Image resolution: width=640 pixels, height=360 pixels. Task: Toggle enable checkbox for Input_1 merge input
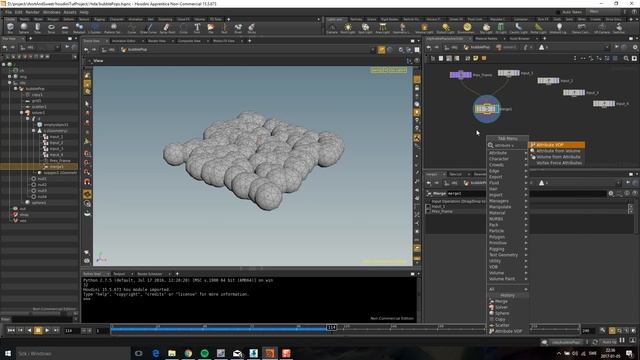(428, 207)
